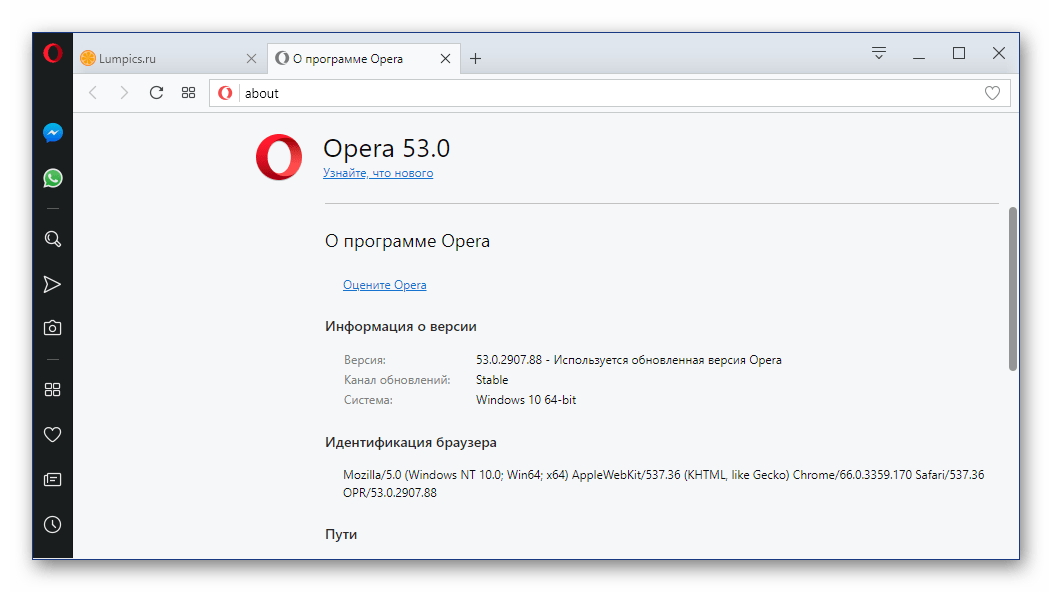The height and width of the screenshot is (592, 1052).
Task: Open Speed Dial from sidebar grid icon
Action: pyautogui.click(x=53, y=390)
